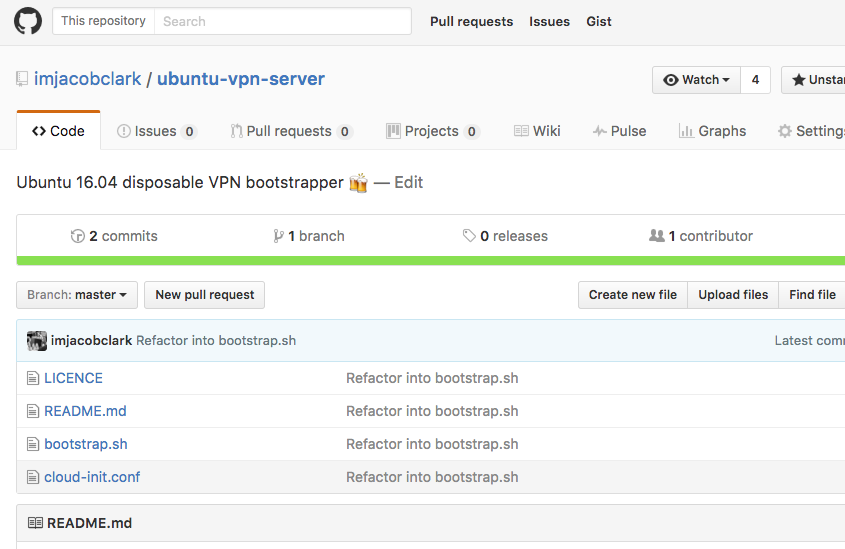Click the people icon next to 1 contributor

[x=656, y=235]
